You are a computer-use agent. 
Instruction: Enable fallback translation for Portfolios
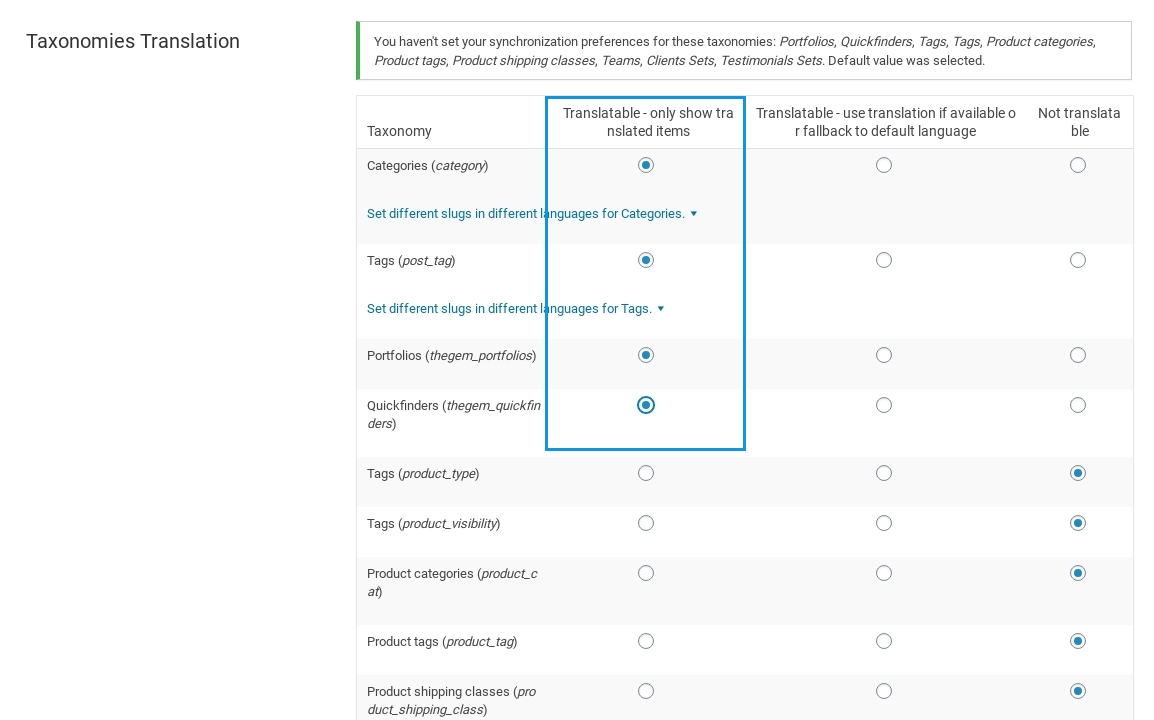(884, 355)
